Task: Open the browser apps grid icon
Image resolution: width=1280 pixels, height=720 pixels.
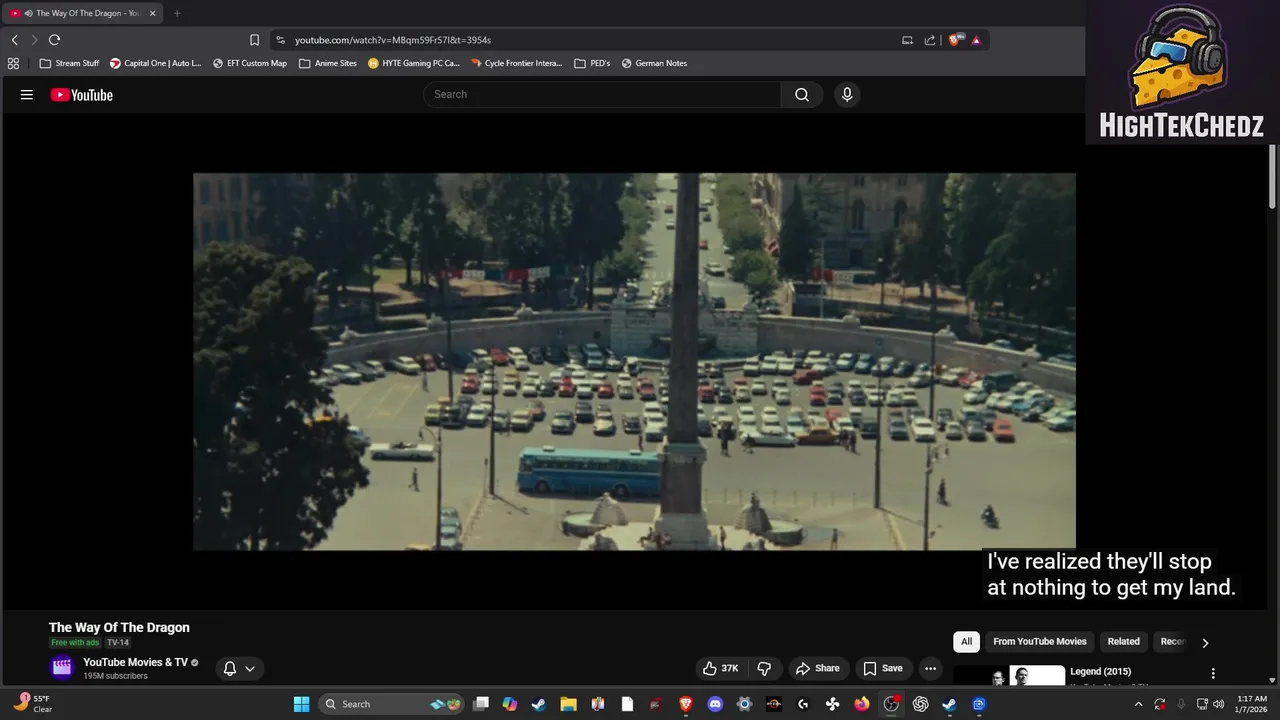Action: click(x=13, y=63)
